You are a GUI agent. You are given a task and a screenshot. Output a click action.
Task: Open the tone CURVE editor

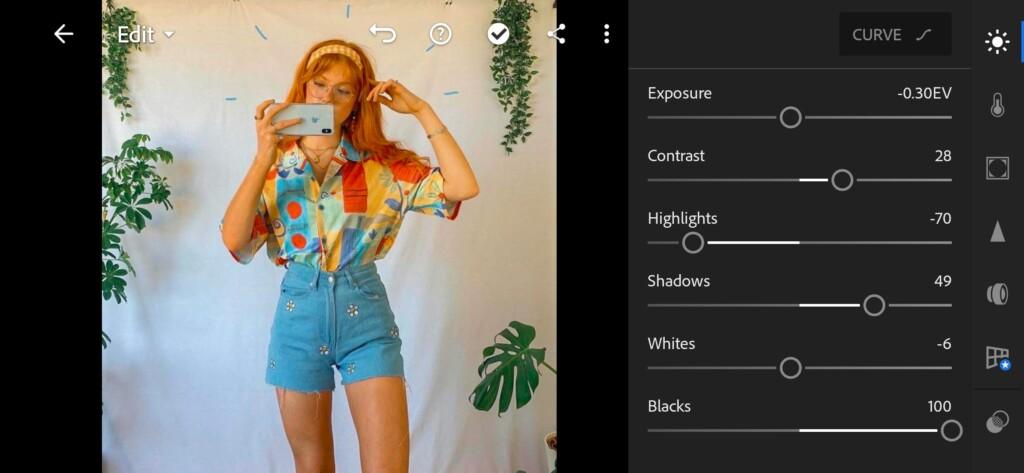[x=895, y=34]
